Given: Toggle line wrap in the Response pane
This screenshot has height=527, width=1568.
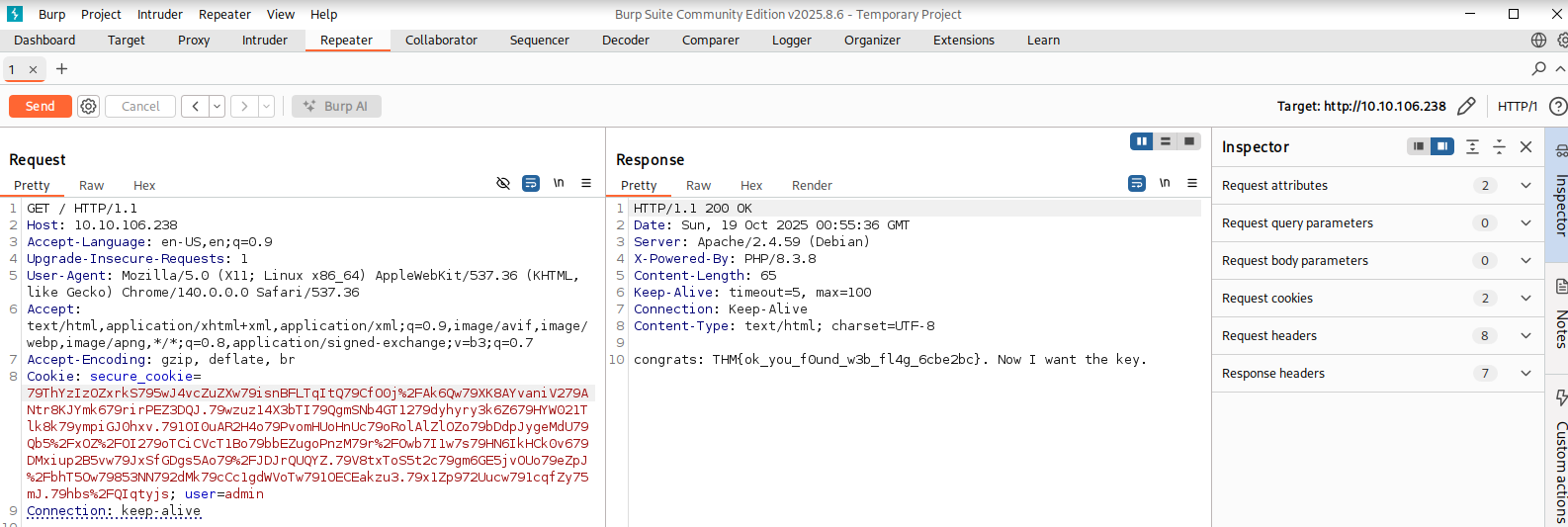Looking at the screenshot, I should click(1137, 183).
